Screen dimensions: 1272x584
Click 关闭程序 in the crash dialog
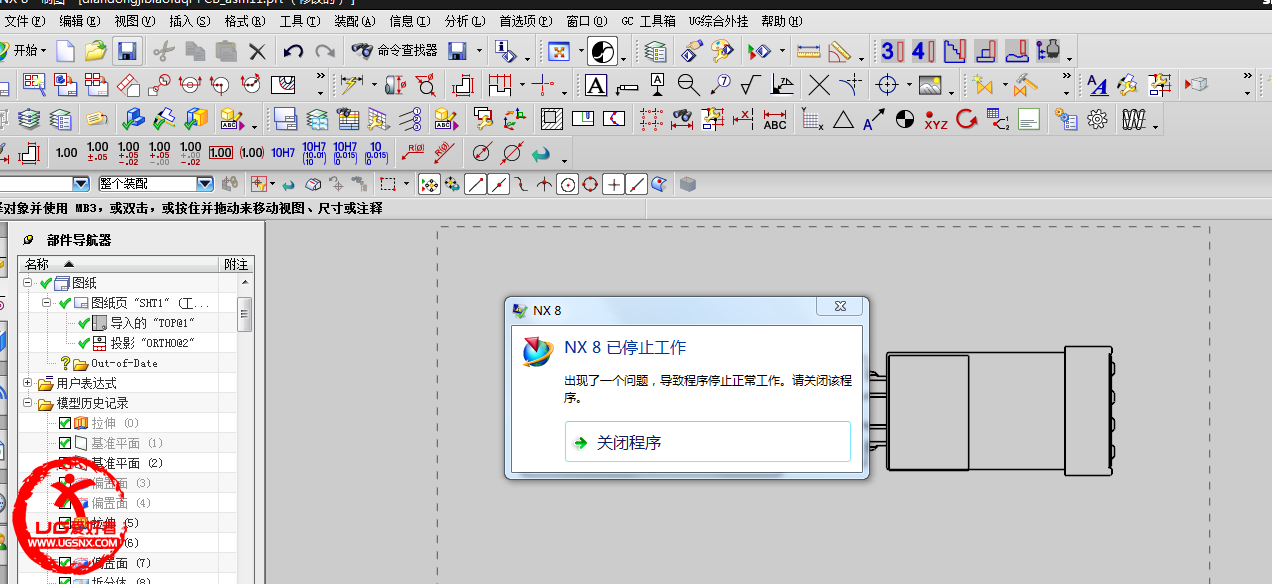click(708, 442)
